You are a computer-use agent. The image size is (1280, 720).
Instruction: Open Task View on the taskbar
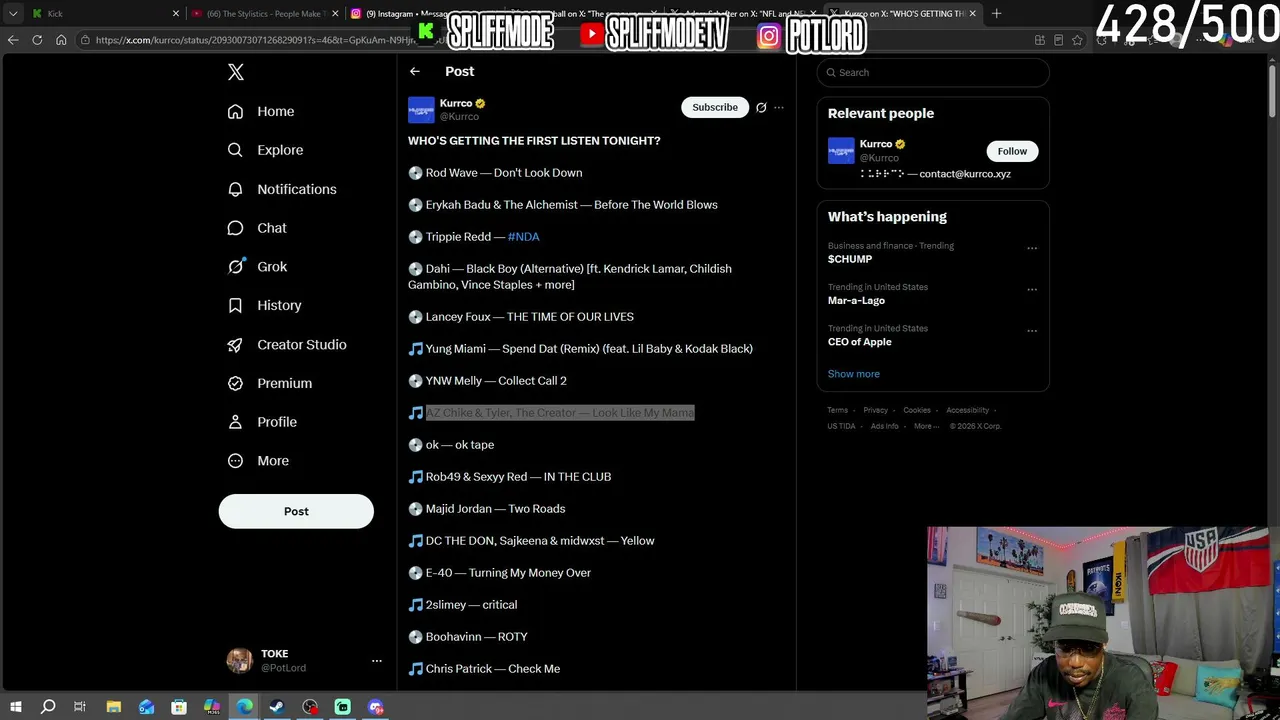[x=80, y=707]
